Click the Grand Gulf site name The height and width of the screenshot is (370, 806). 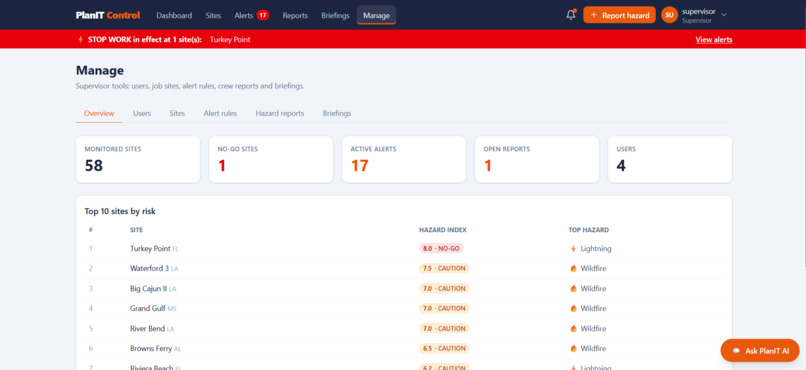(x=148, y=308)
